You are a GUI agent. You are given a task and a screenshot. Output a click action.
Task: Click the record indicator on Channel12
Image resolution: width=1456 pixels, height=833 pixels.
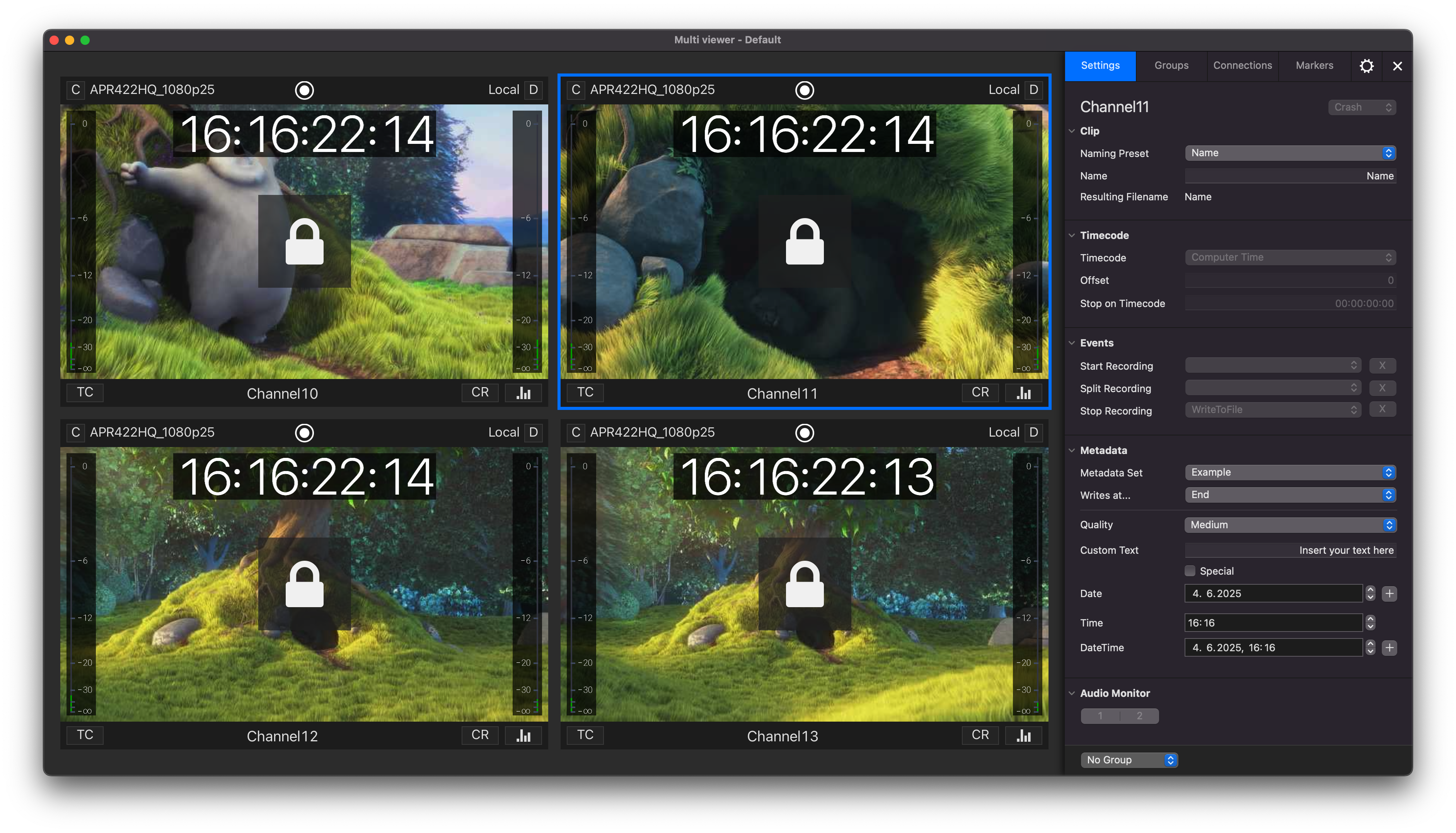304,432
